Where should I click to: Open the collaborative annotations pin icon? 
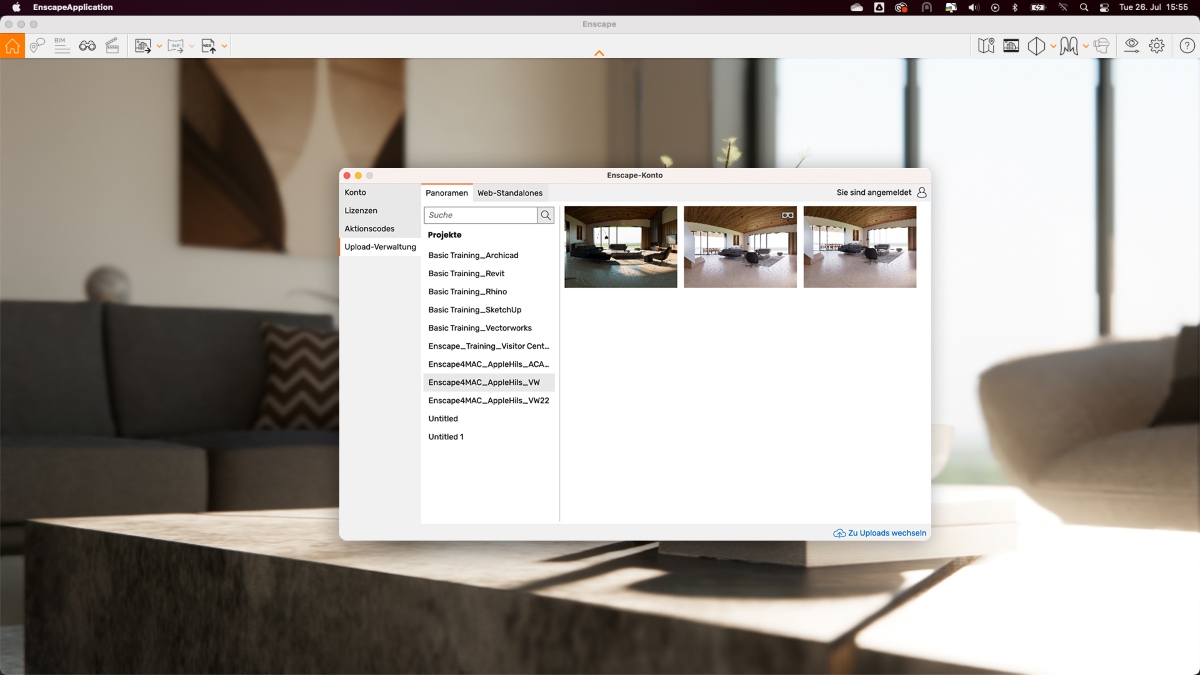coord(37,46)
